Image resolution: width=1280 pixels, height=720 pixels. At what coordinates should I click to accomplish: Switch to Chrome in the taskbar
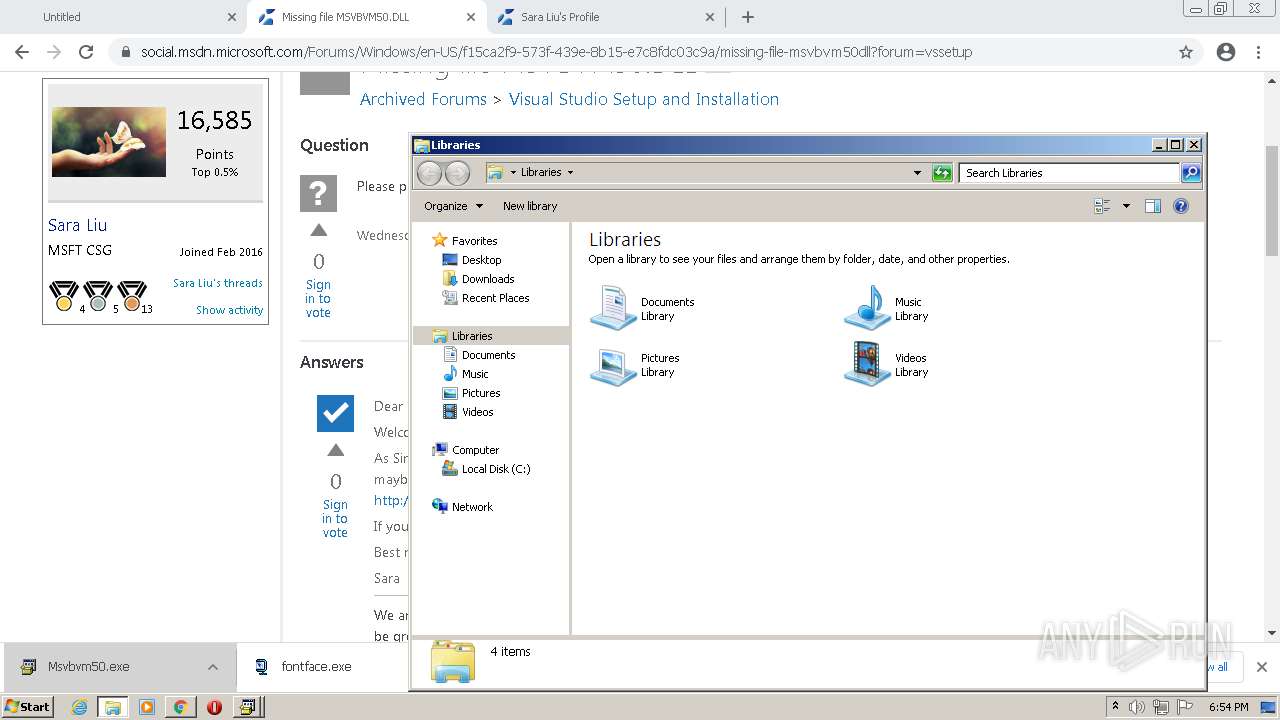[180, 707]
